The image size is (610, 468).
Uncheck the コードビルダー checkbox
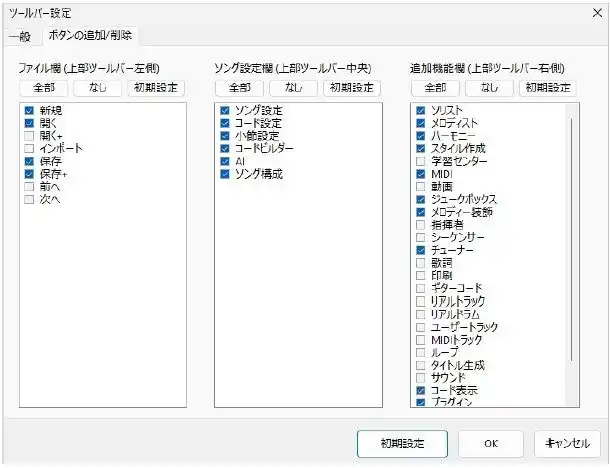point(225,148)
